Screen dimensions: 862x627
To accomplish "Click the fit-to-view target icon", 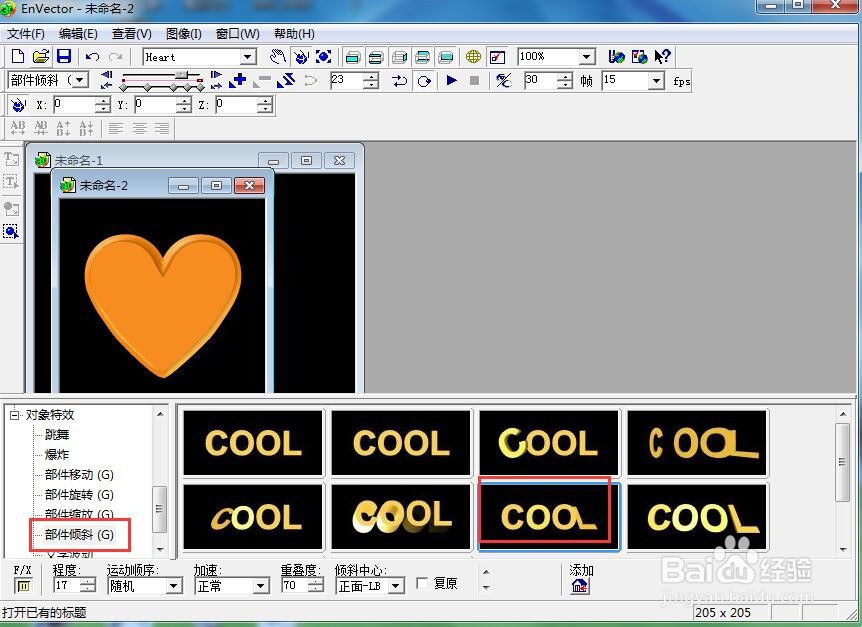I will (324, 57).
